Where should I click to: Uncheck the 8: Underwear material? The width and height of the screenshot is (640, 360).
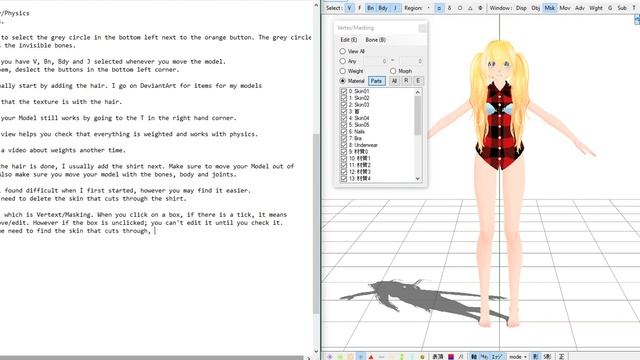click(x=344, y=145)
